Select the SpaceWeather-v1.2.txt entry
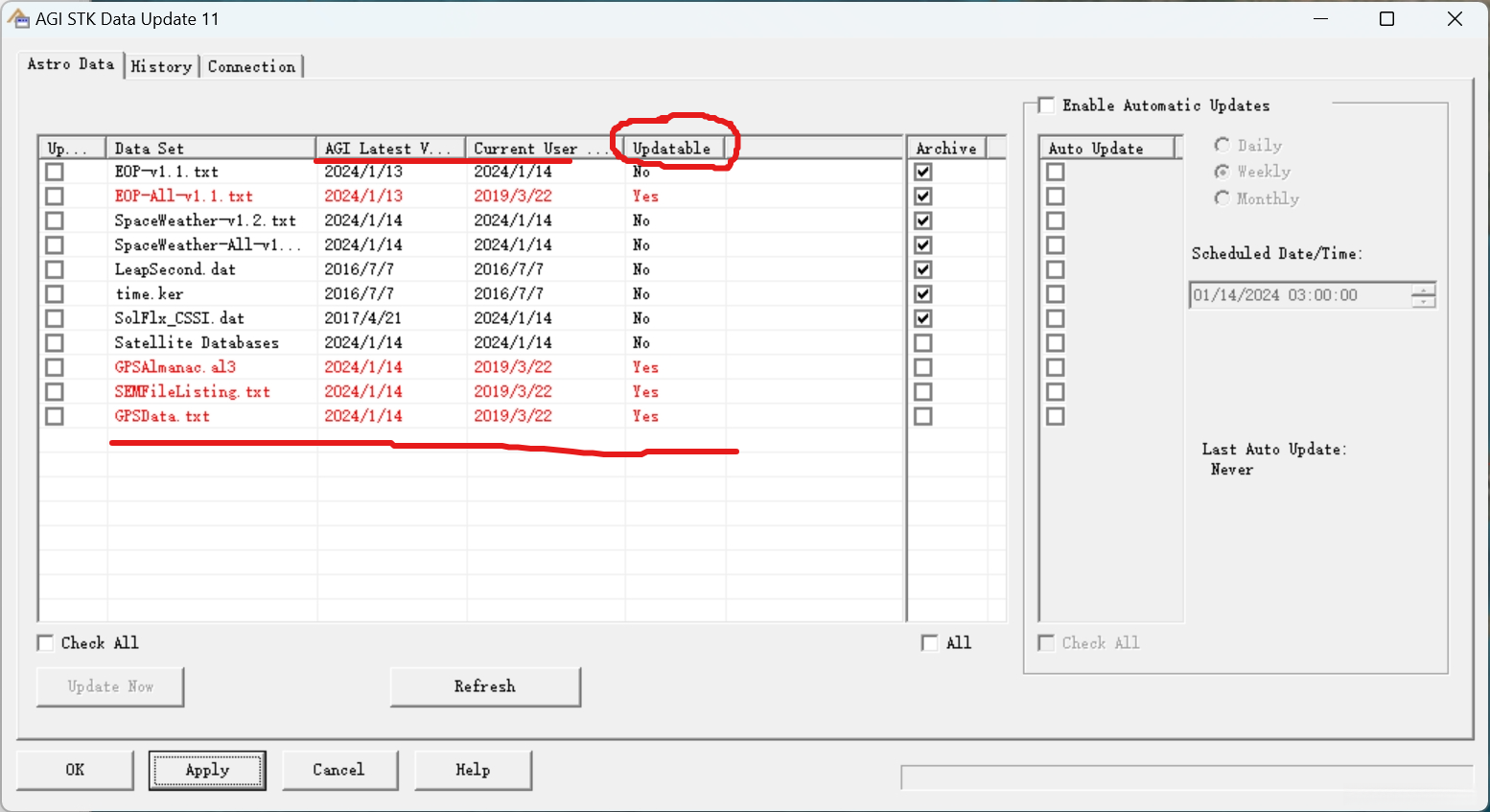The height and width of the screenshot is (812, 1490). (205, 220)
